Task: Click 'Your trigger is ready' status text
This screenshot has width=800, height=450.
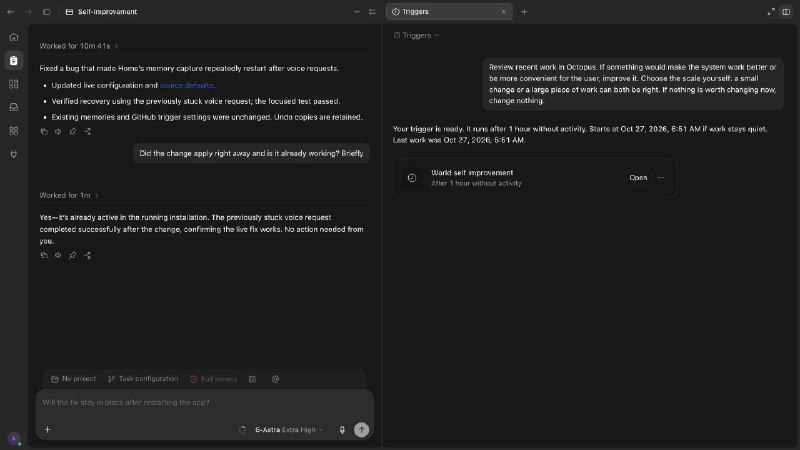Action: point(580,134)
